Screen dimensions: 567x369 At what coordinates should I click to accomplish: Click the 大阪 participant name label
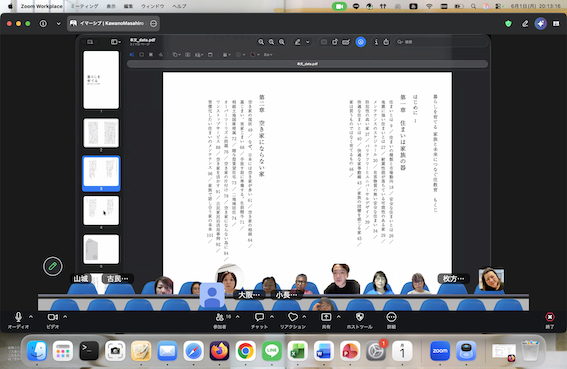[249, 295]
